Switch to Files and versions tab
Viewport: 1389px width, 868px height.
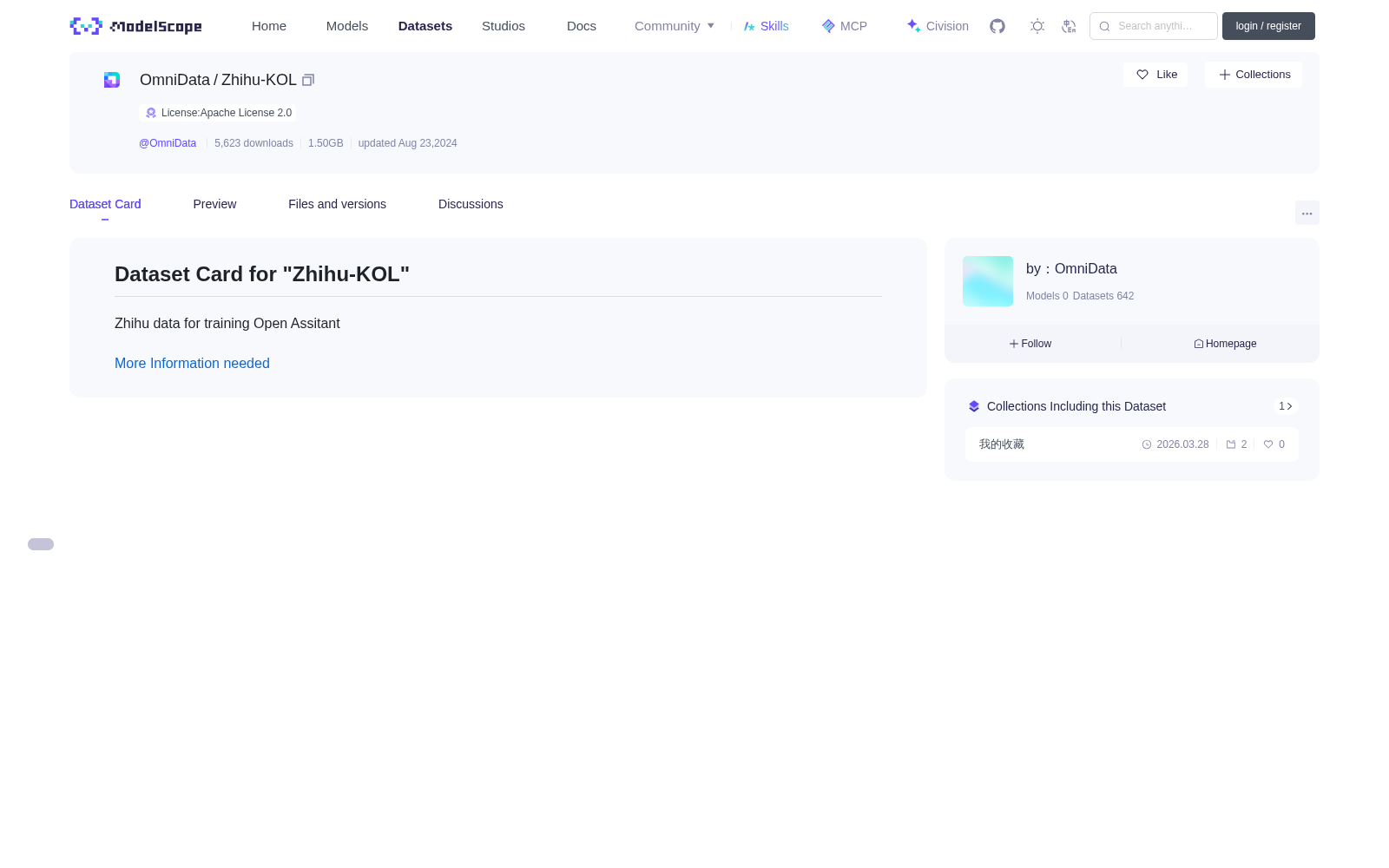(337, 204)
